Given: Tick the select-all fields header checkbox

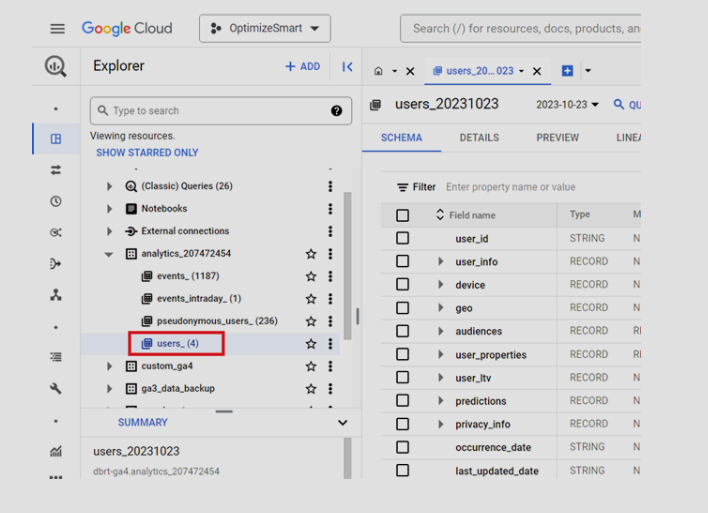Looking at the screenshot, I should [x=402, y=215].
